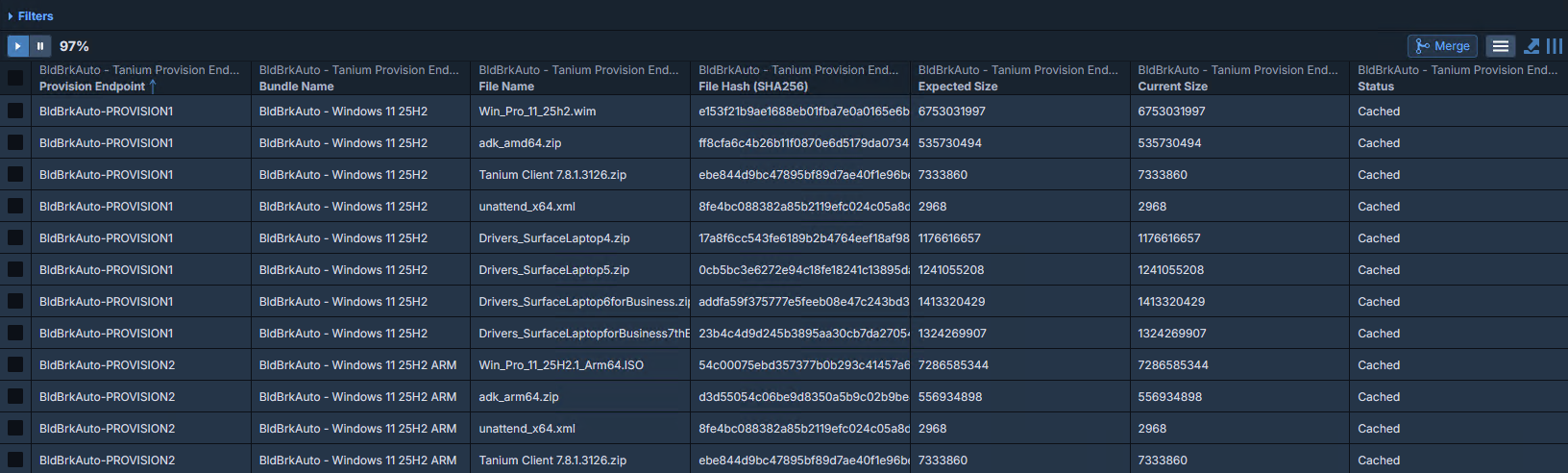Export the results grid

click(1531, 46)
